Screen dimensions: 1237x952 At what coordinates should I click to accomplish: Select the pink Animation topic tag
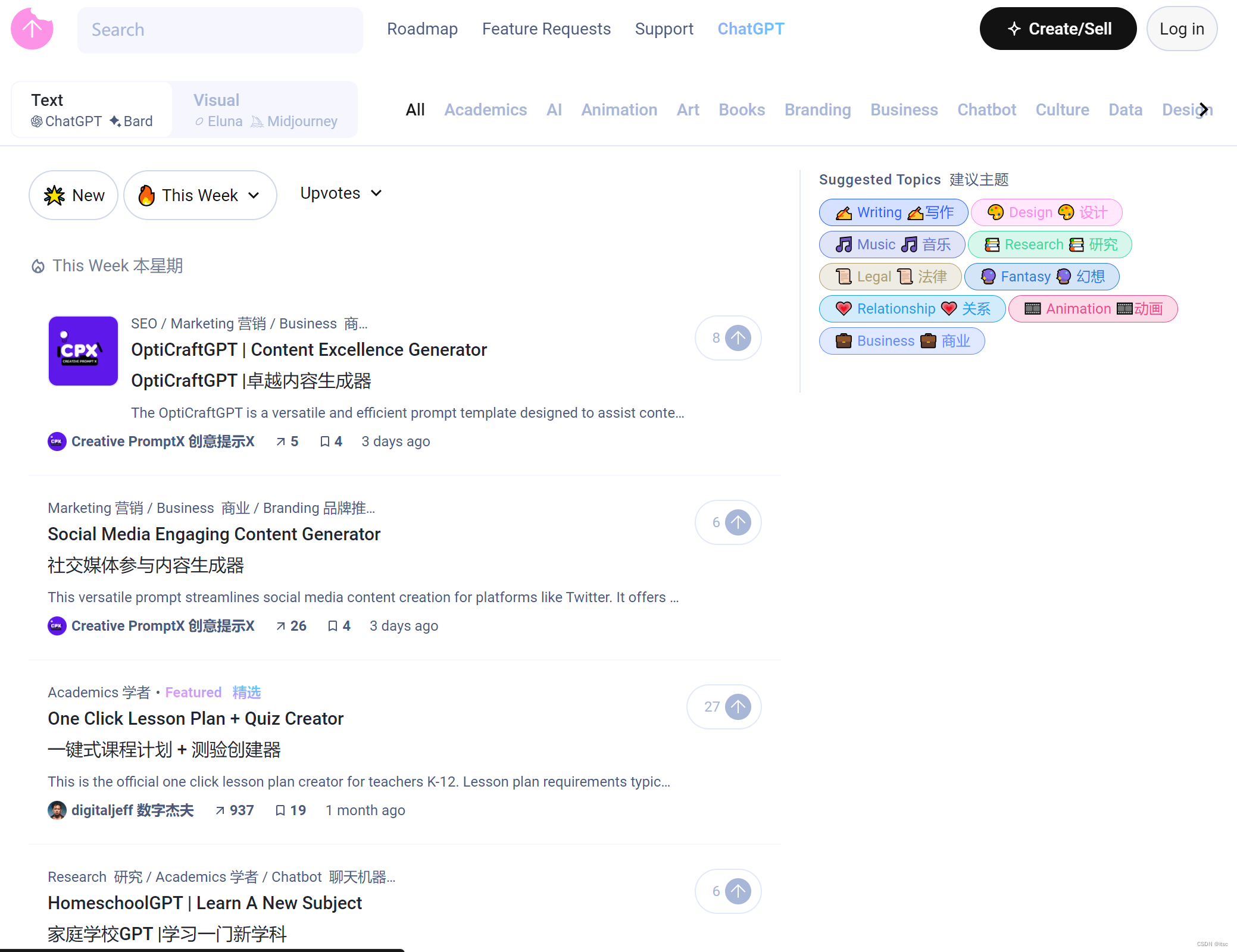pyautogui.click(x=1092, y=309)
